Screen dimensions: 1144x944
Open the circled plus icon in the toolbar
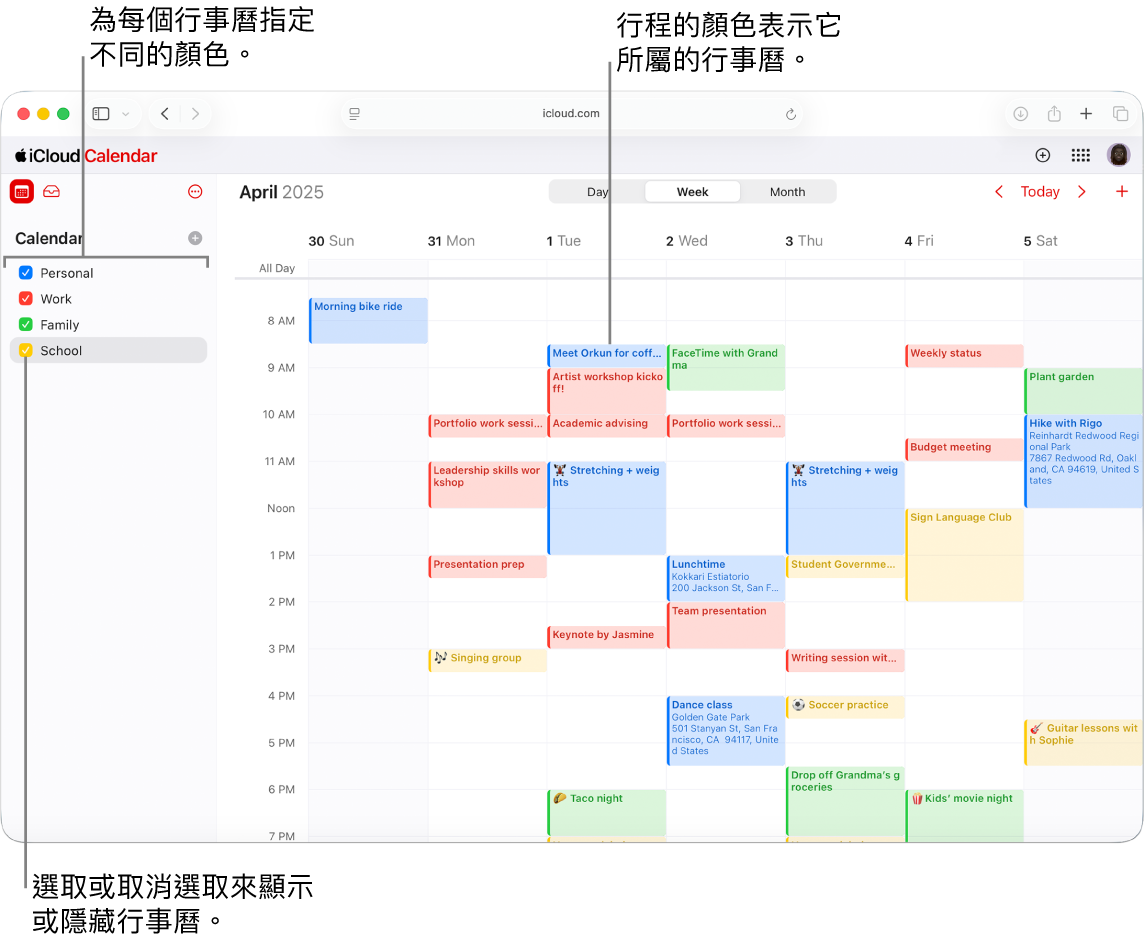point(1042,155)
